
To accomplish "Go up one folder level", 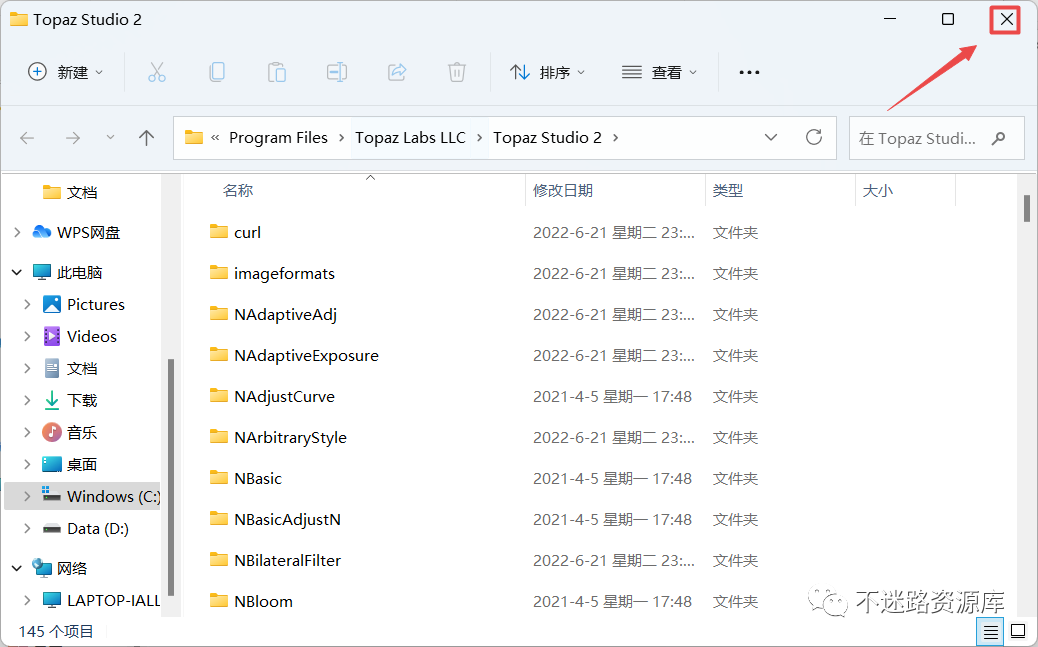I will click(146, 138).
